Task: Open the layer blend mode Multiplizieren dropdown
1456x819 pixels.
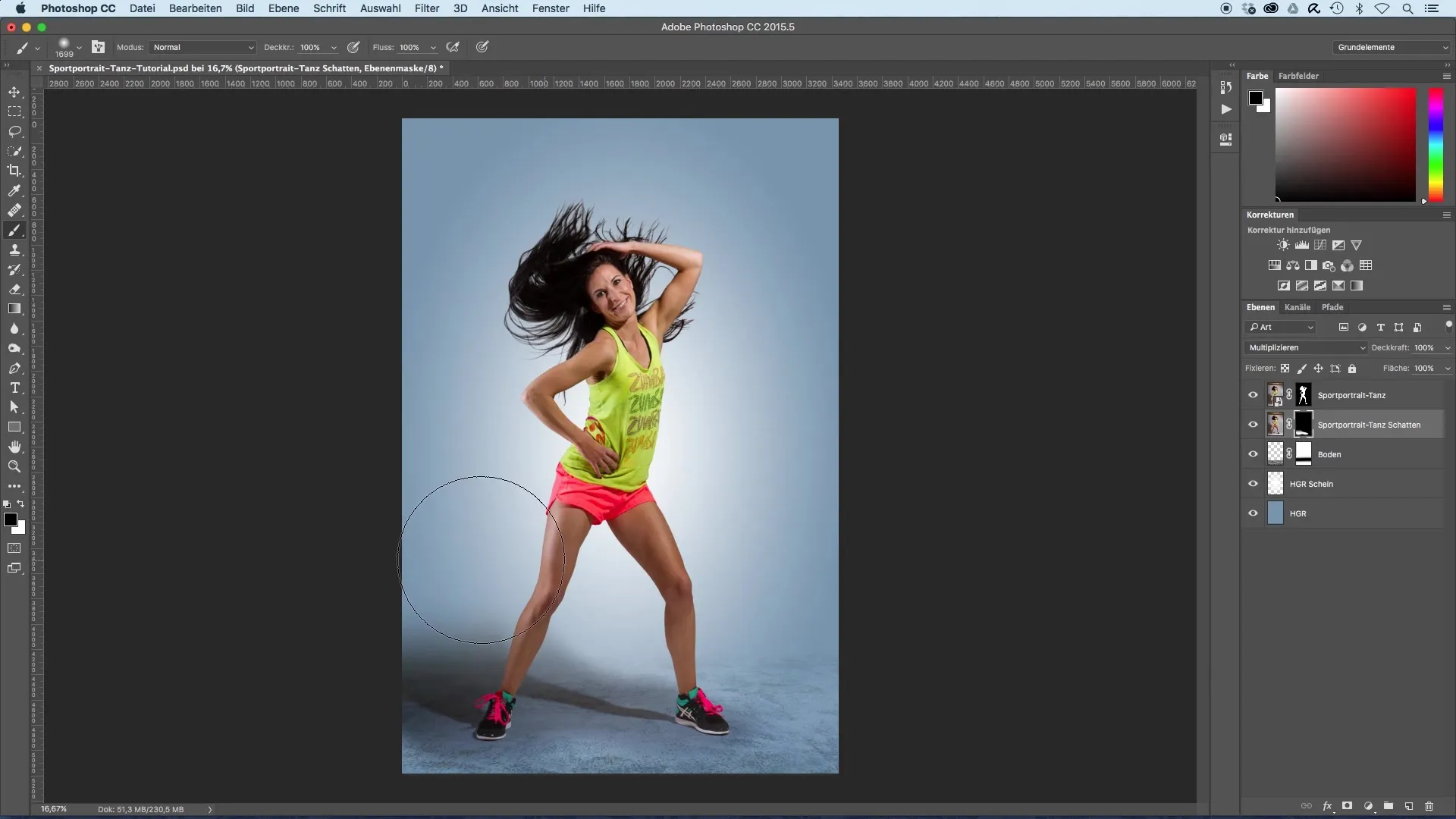Action: pos(1306,347)
